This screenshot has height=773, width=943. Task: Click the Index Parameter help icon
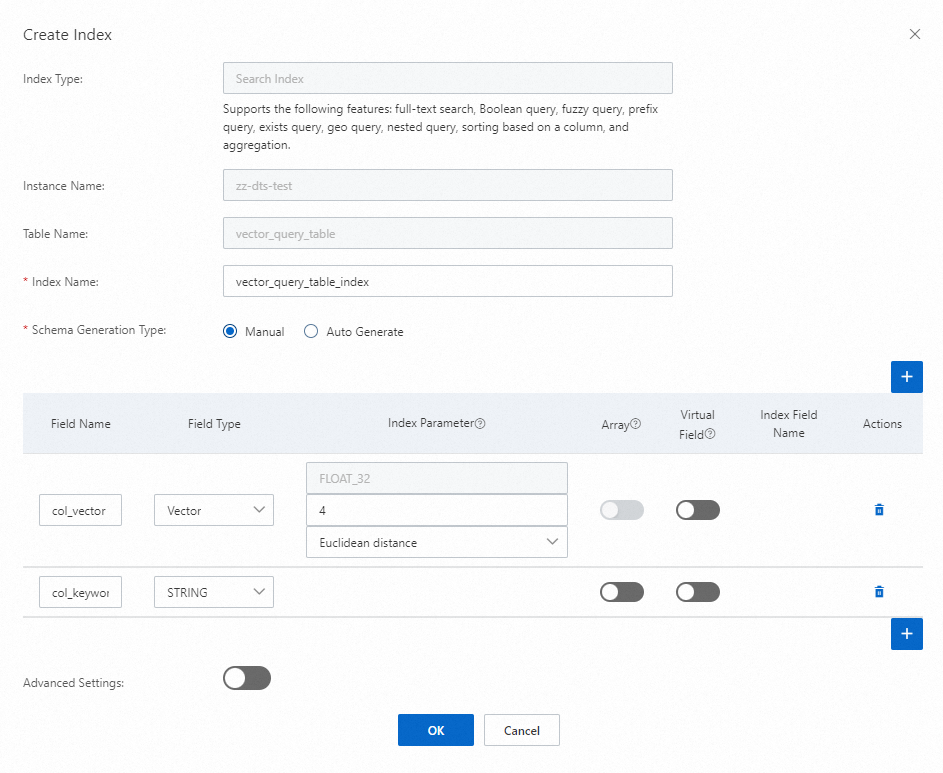coord(480,424)
